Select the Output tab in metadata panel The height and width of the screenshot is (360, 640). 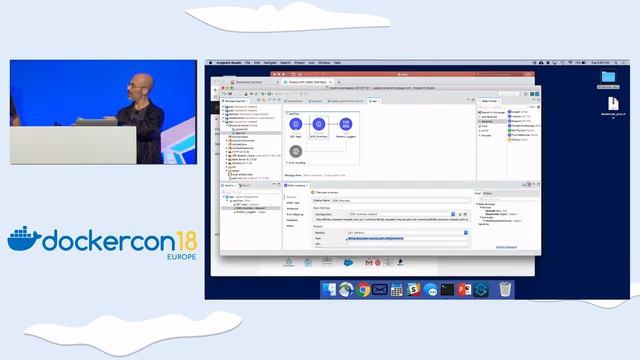(487, 193)
